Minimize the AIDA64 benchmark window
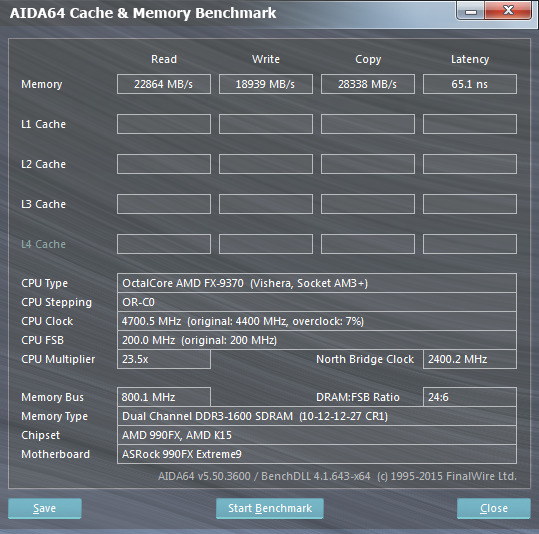This screenshot has height=534, width=539. point(471,11)
